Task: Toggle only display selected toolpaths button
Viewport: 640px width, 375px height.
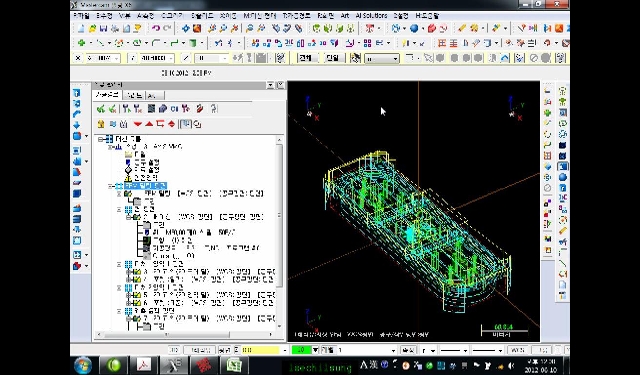Action: pos(186,124)
